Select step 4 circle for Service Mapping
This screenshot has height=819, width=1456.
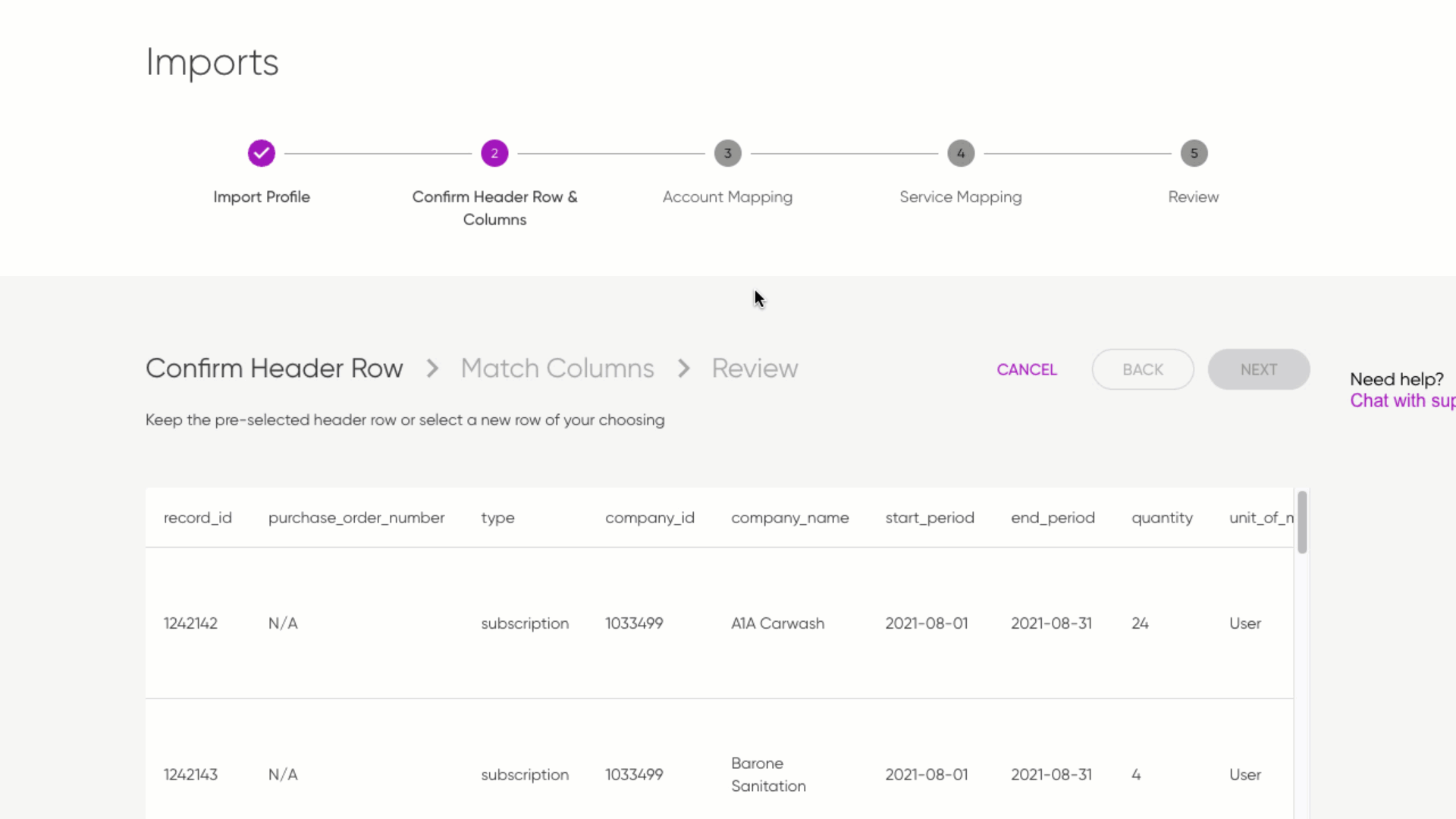point(961,153)
